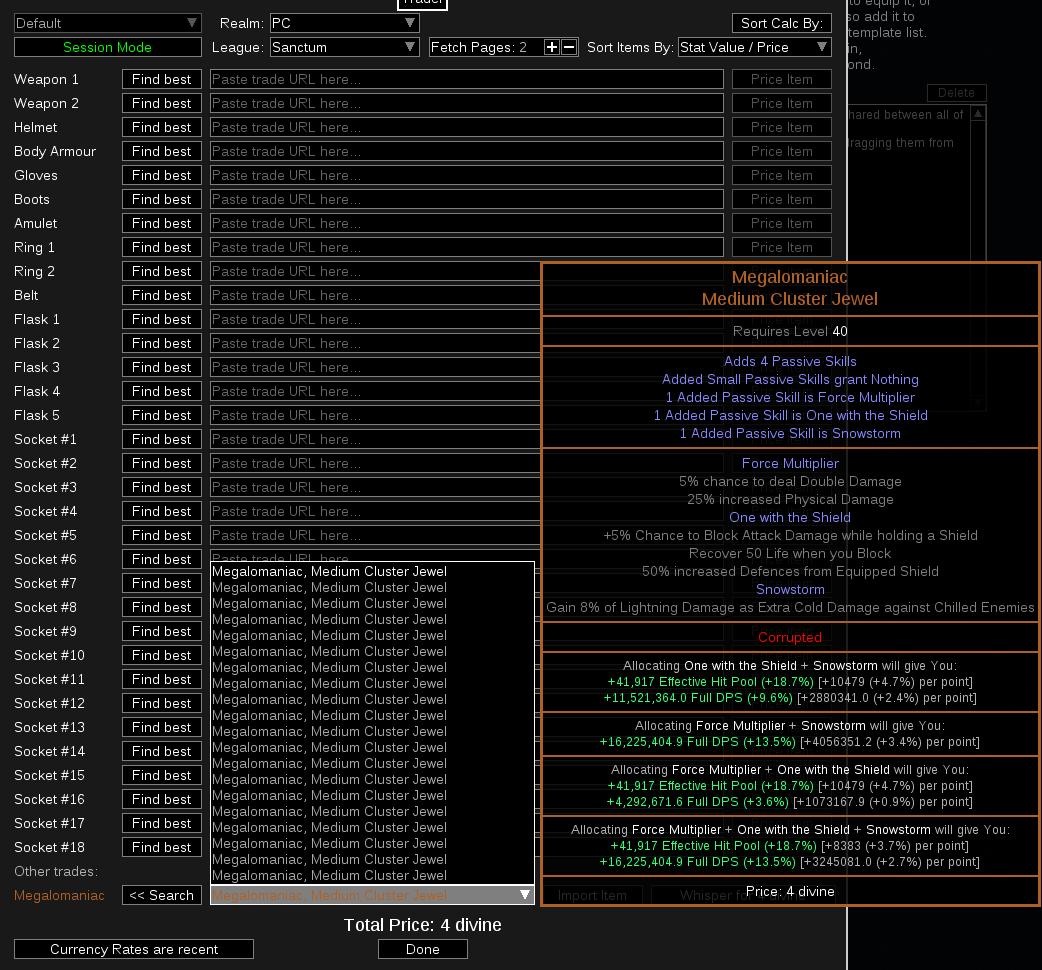Focus Weapon 1 trade URL field
Image resolution: width=1042 pixels, height=970 pixels.
point(467,79)
